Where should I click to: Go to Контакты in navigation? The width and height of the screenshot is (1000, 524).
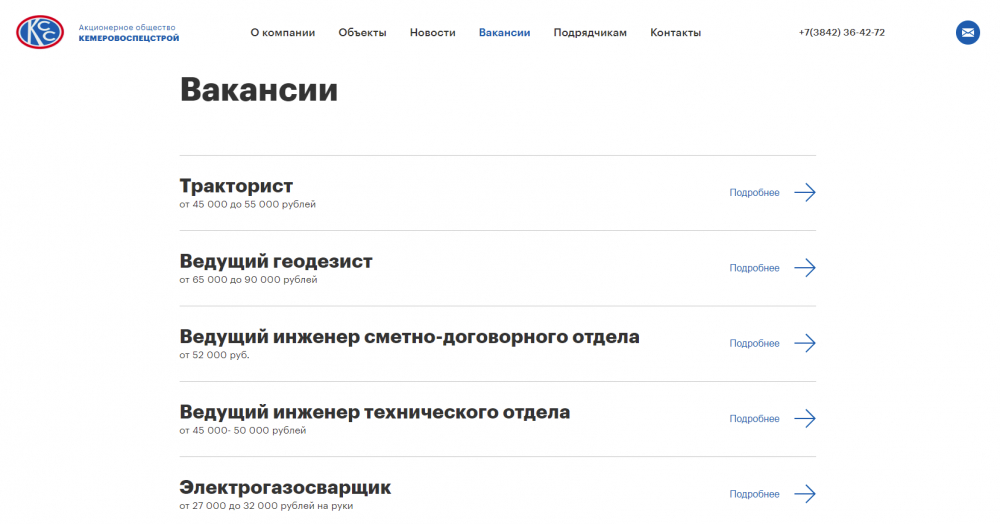click(x=675, y=33)
